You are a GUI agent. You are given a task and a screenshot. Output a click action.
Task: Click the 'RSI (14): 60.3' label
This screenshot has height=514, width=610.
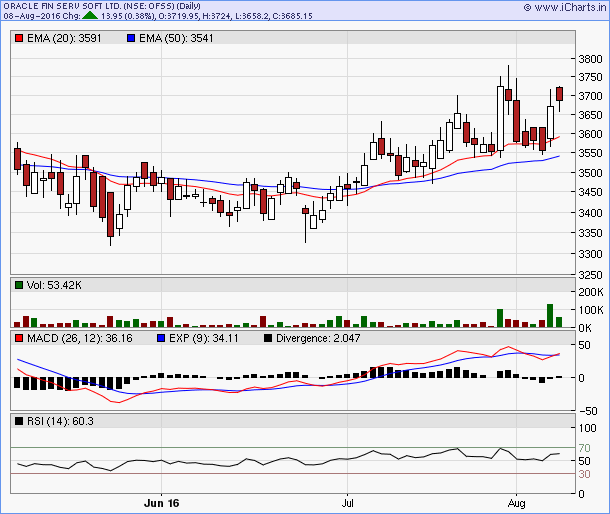click(60, 421)
